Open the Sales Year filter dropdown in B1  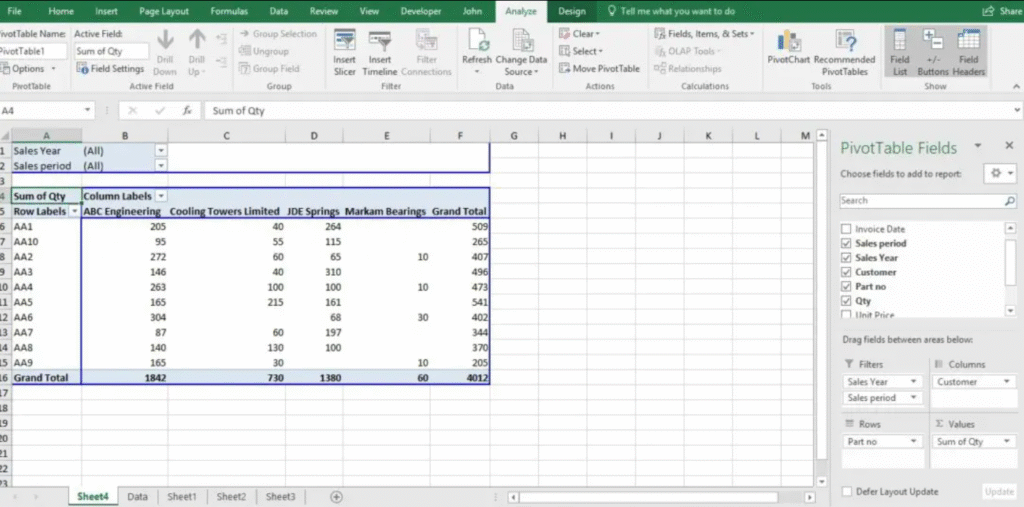(x=161, y=150)
